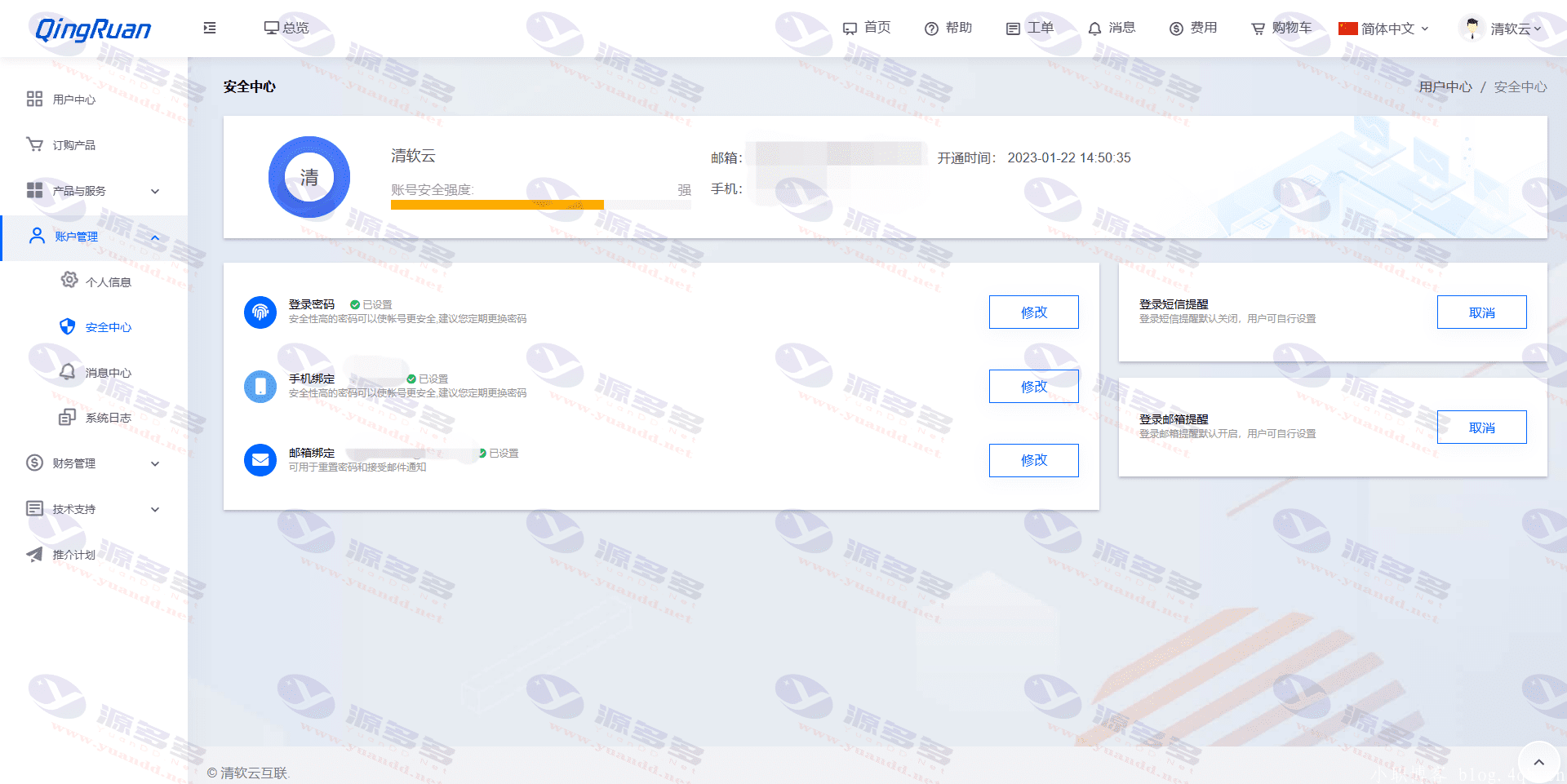This screenshot has width=1567, height=784.
Task: Open 工单 tickets in top bar
Action: 1030,28
